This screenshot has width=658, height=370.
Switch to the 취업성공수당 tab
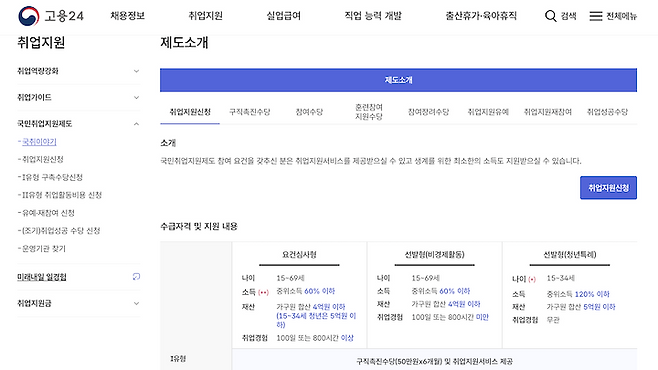point(607,112)
